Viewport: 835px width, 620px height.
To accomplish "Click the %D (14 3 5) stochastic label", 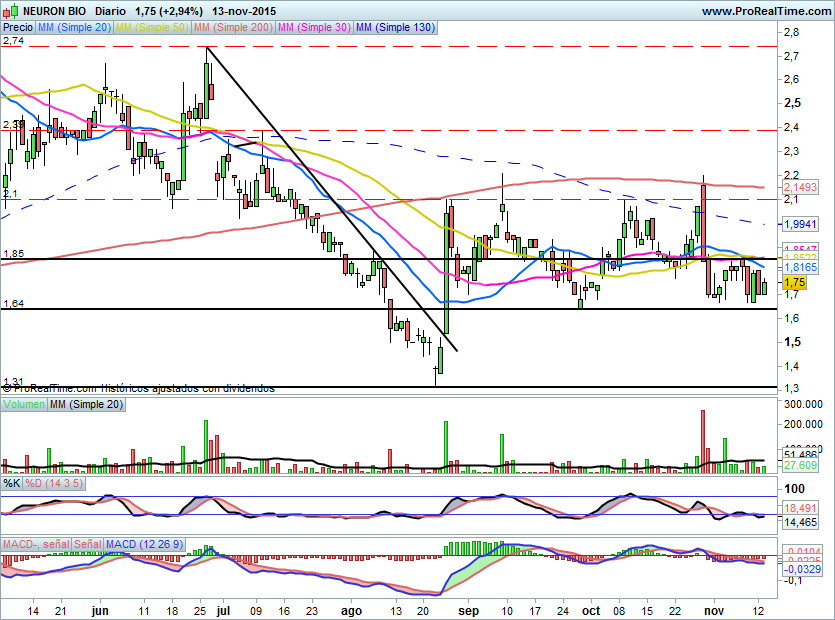I will (x=54, y=483).
